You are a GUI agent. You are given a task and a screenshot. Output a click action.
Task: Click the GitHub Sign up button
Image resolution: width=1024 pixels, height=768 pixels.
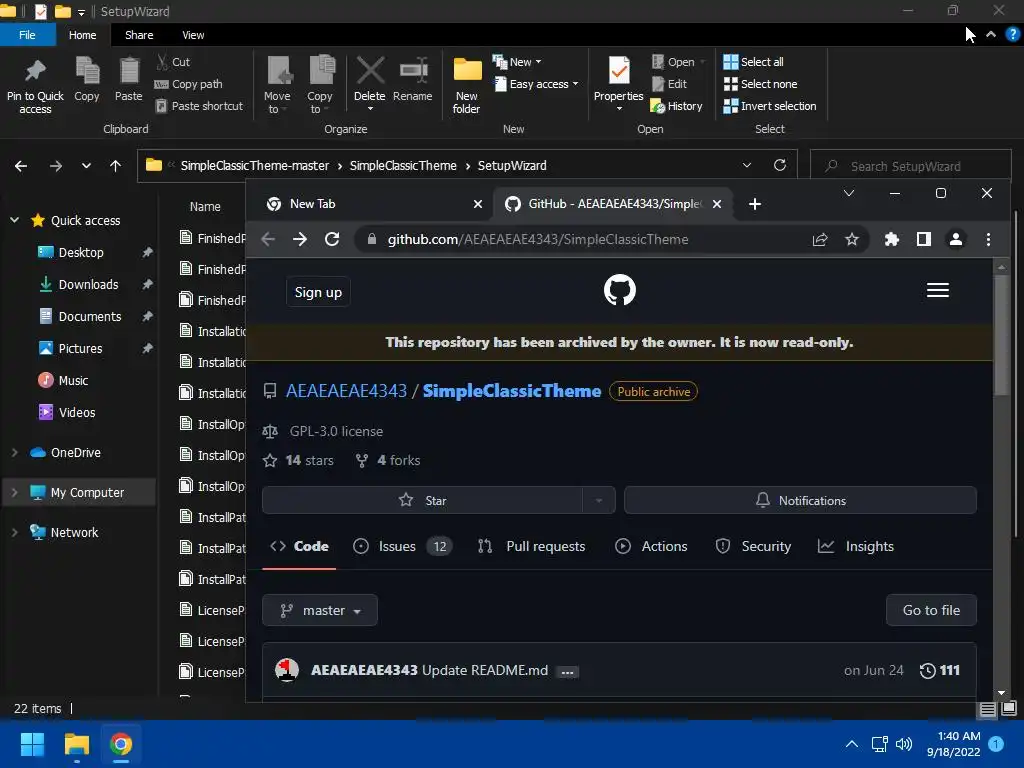pos(318,292)
